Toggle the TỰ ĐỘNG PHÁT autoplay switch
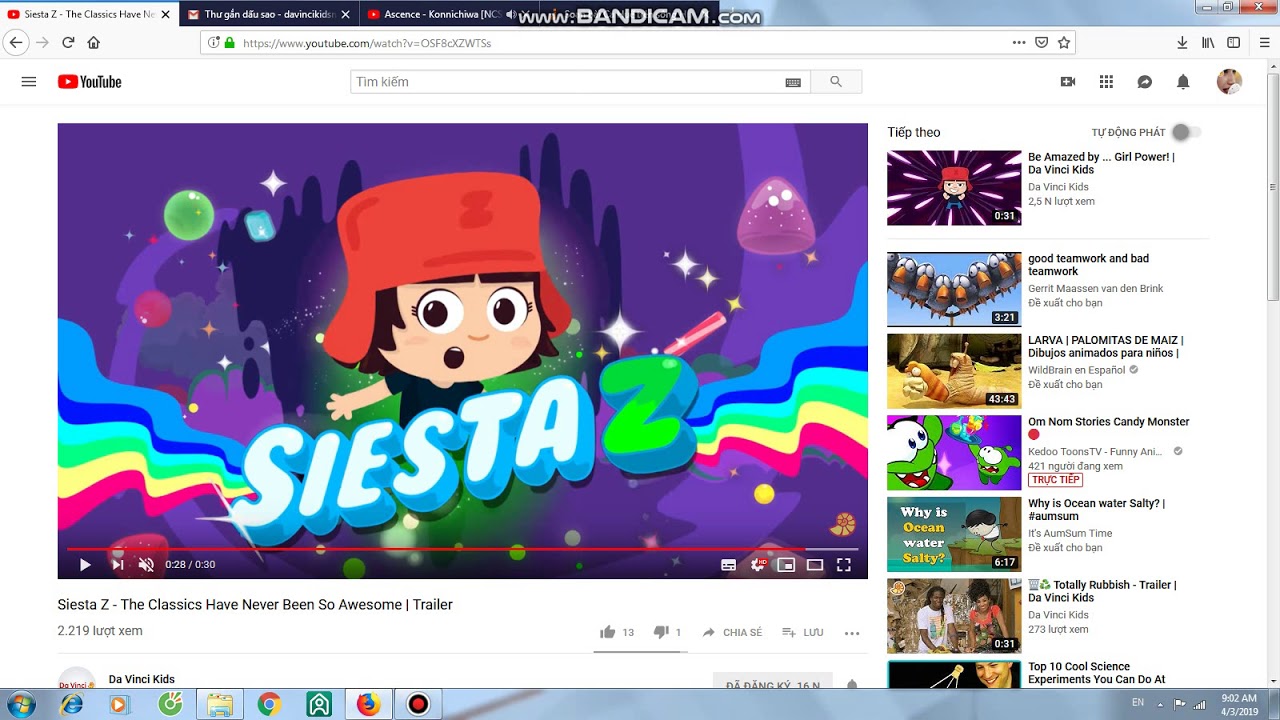The width and height of the screenshot is (1280, 720). pos(1186,132)
